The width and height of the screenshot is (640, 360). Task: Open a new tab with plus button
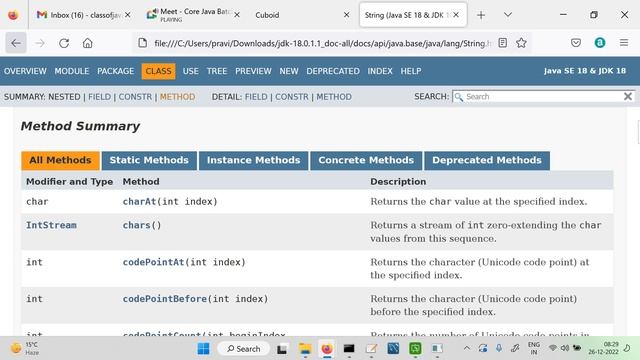pyautogui.click(x=481, y=15)
